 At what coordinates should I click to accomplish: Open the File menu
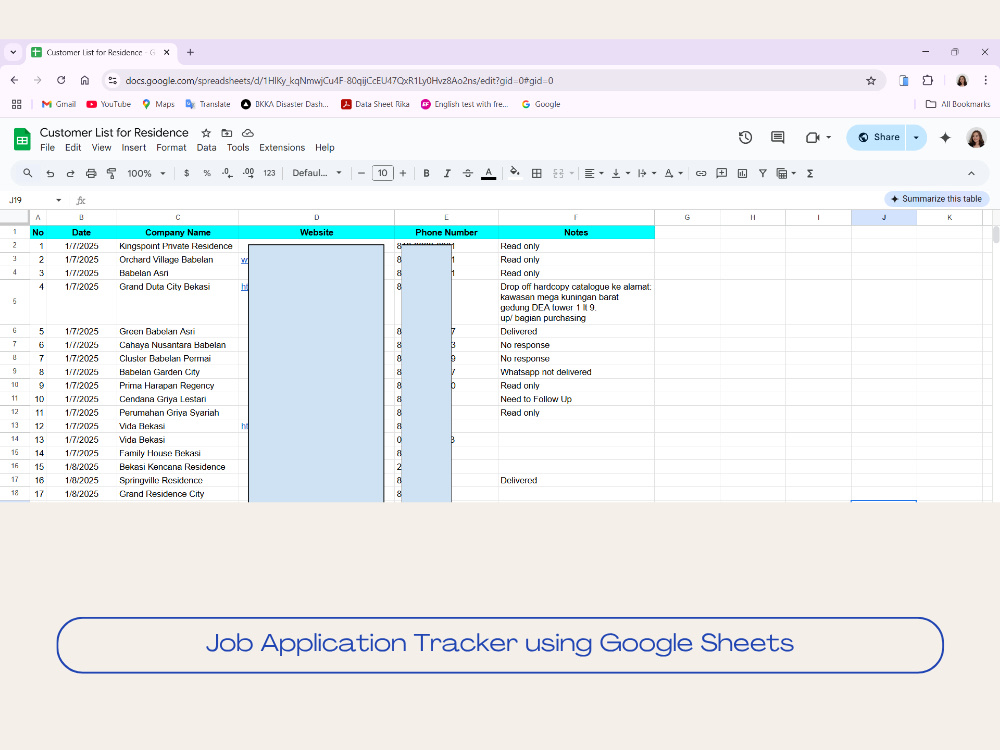tap(47, 147)
